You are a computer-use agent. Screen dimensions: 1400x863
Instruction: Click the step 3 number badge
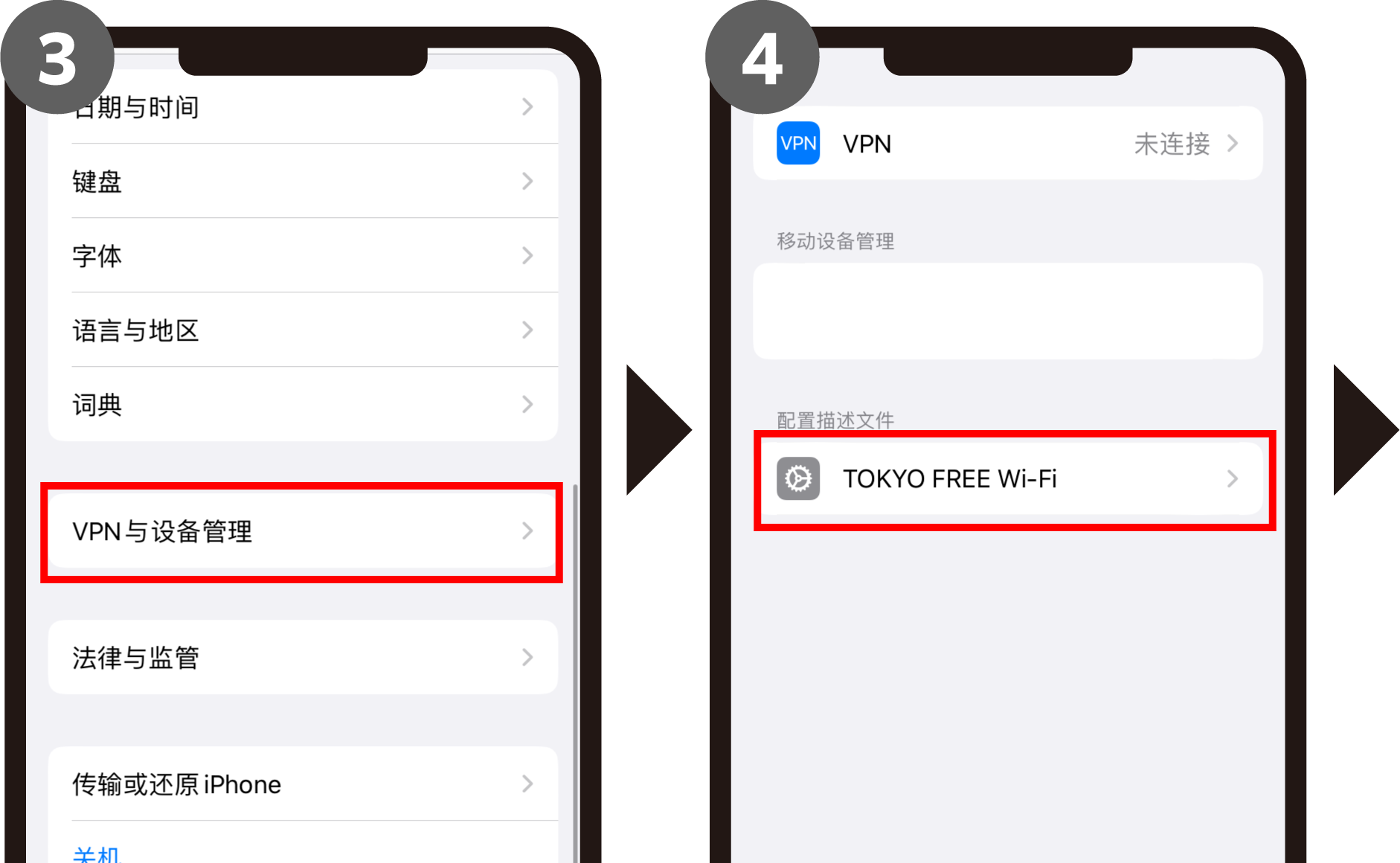[x=57, y=57]
